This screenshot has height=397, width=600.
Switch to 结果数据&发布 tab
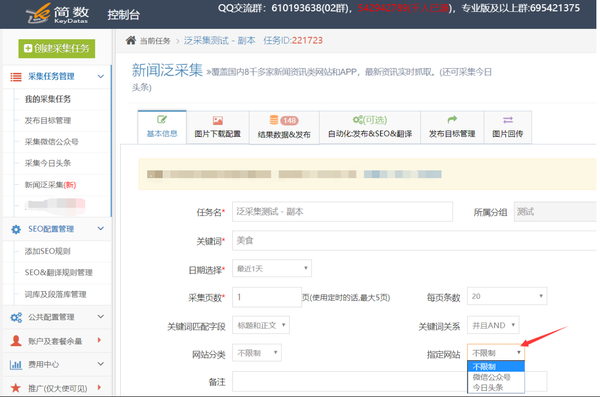click(284, 127)
